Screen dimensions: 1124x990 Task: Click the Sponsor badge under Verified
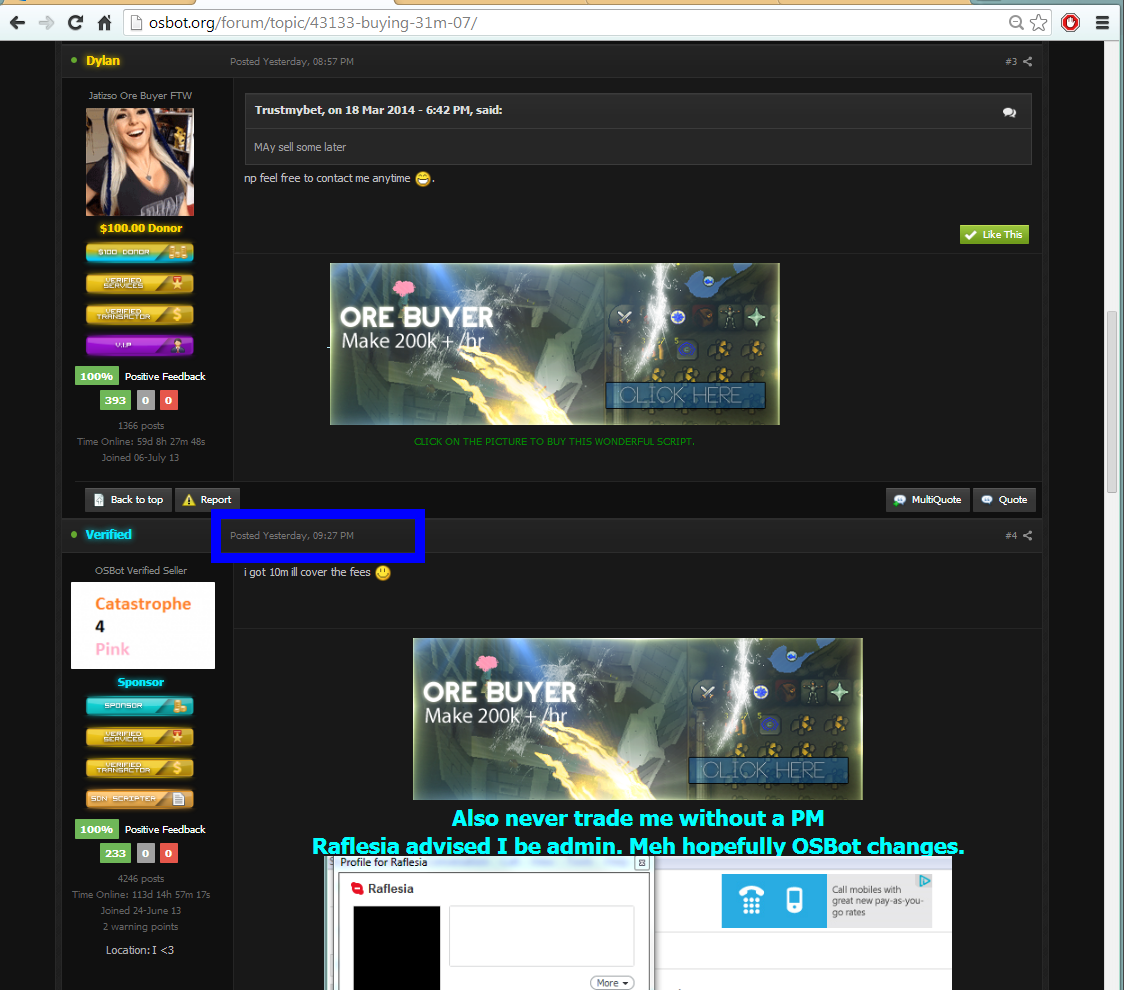pos(140,706)
